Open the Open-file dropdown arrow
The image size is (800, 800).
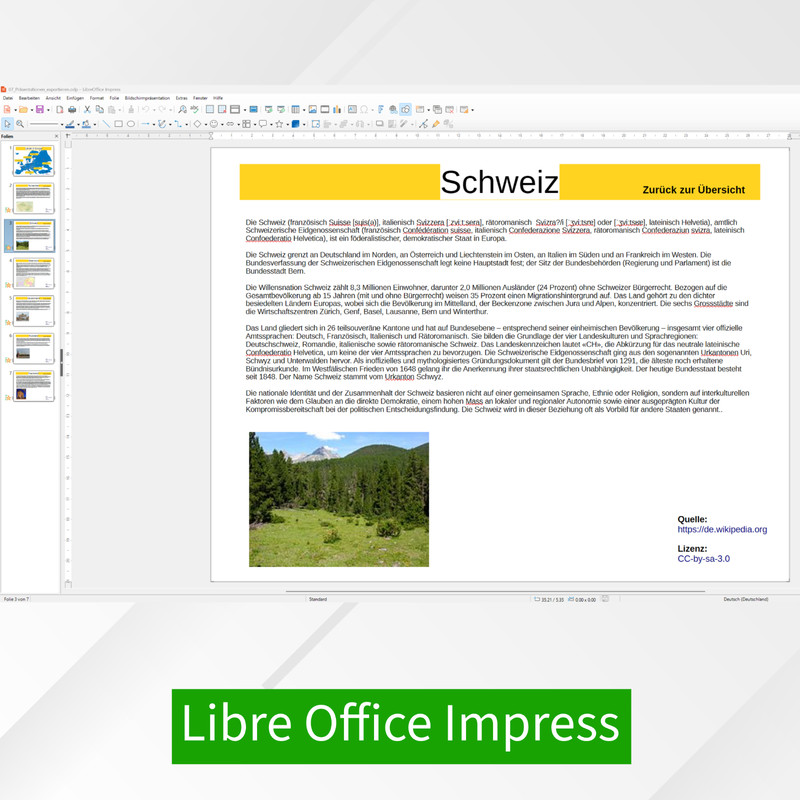pyautogui.click(x=32, y=110)
